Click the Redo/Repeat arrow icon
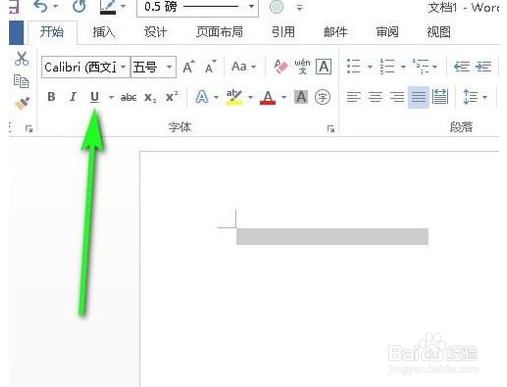Viewport: 507px width, 387px height. 79,6
